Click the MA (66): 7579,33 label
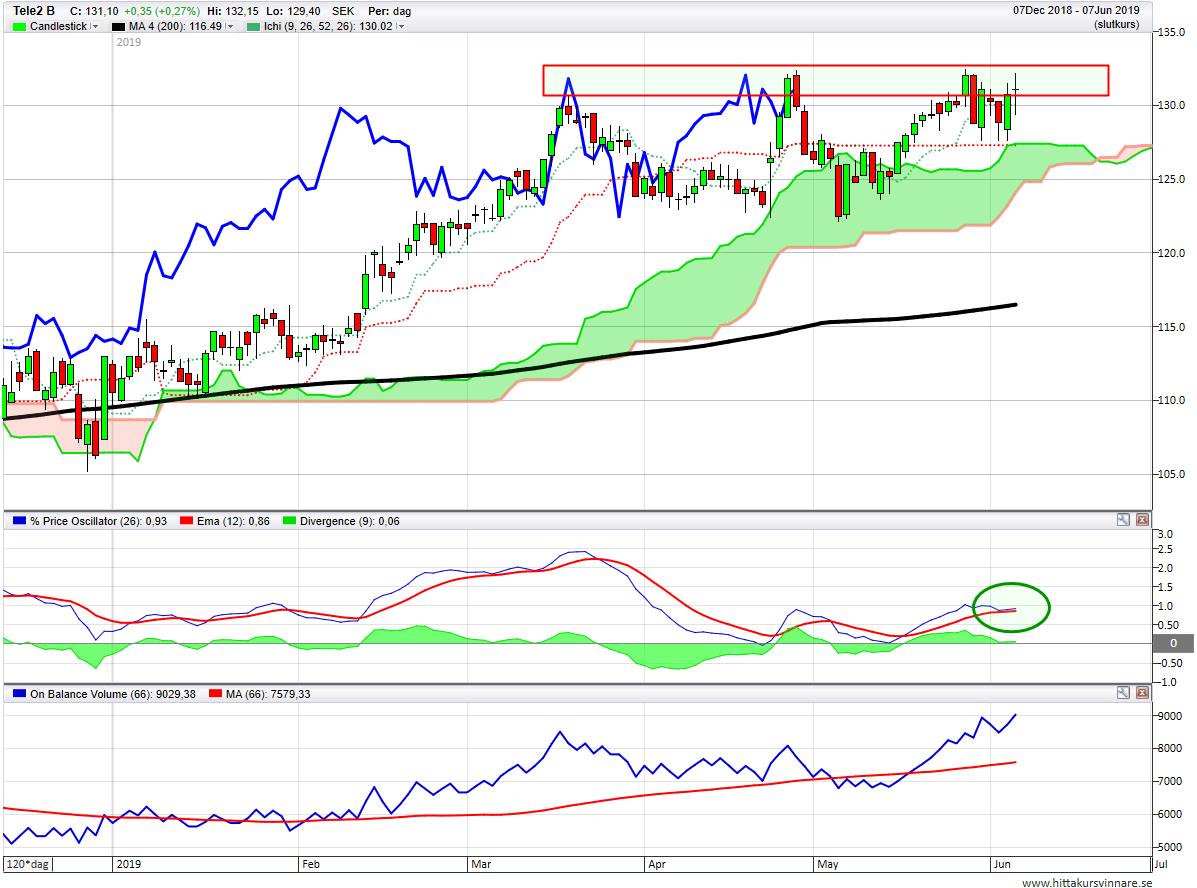The height and width of the screenshot is (888, 1197). point(268,694)
